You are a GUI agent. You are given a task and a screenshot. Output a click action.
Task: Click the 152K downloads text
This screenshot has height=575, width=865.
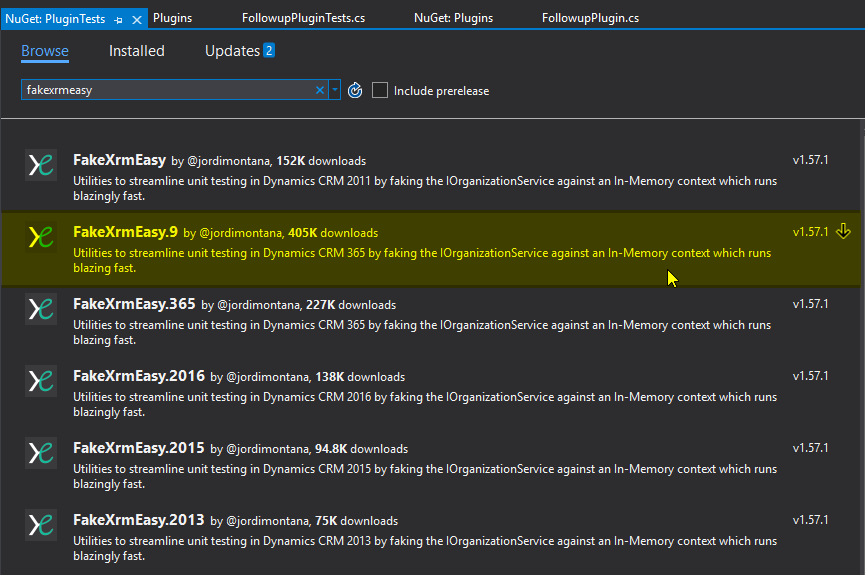[x=321, y=161]
